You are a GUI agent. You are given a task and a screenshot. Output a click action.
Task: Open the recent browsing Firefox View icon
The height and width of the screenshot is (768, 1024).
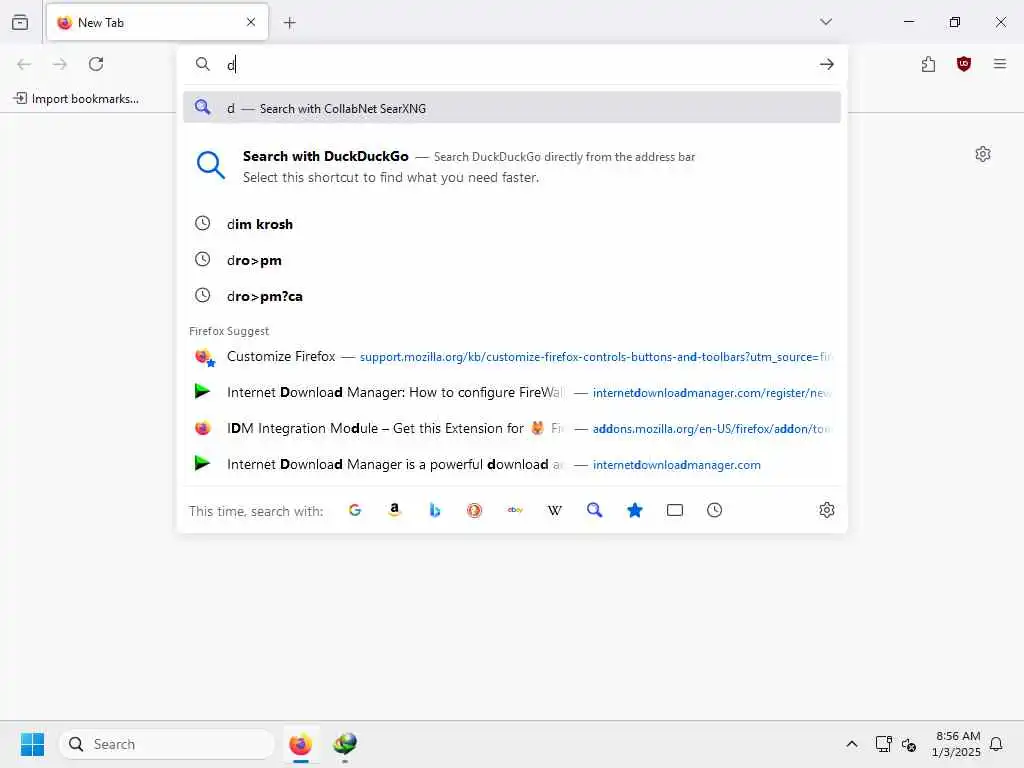[20, 22]
